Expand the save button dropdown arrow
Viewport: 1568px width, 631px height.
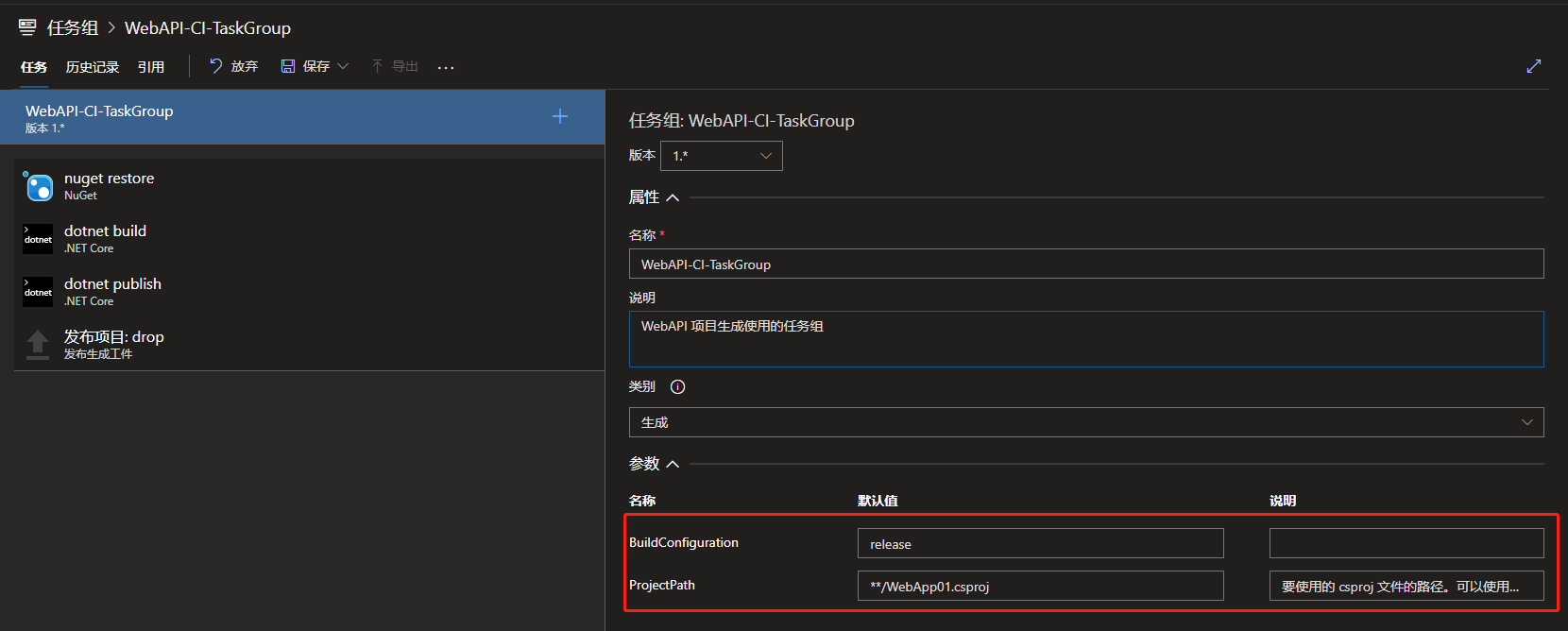point(343,66)
